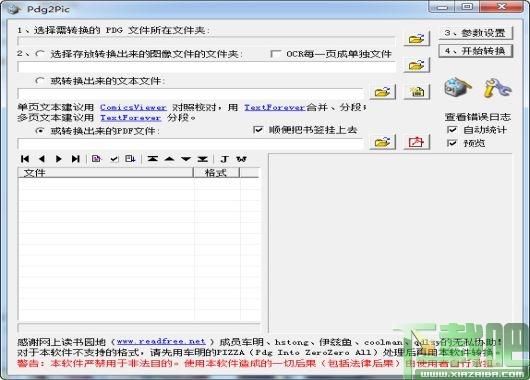Click the 格式 column header
Screen dimensions: 530x380
click(216, 173)
